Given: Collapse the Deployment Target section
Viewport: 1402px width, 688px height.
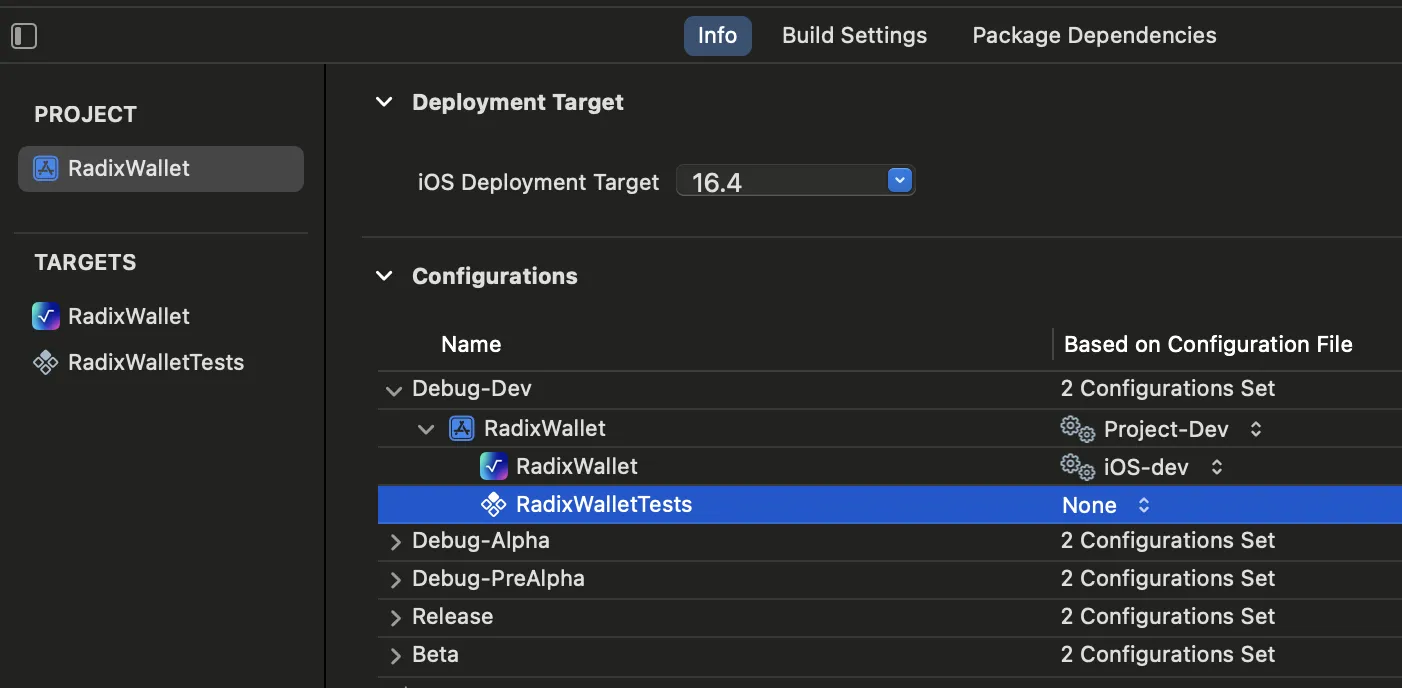Looking at the screenshot, I should (x=384, y=102).
